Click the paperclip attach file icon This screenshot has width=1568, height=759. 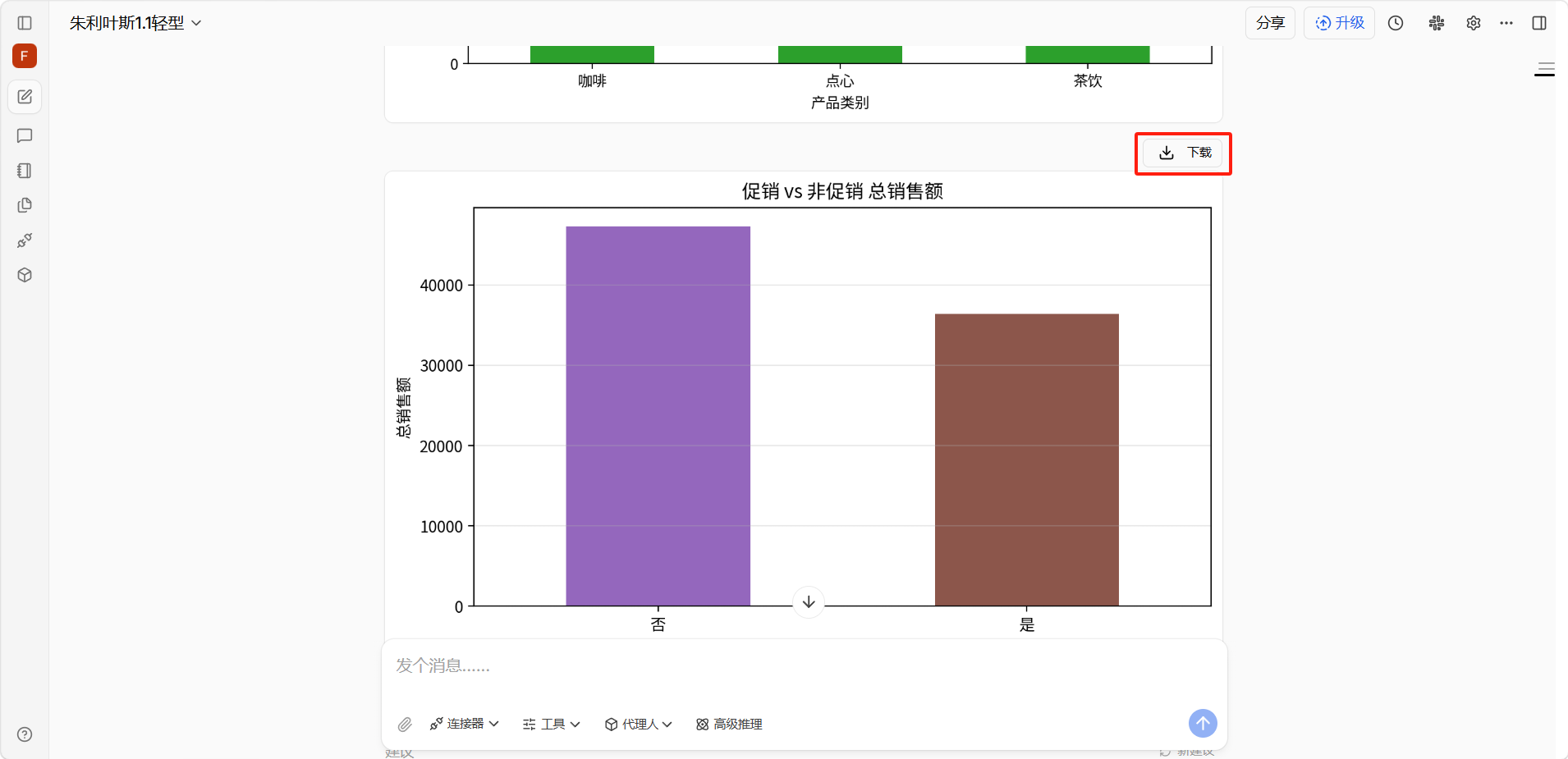point(405,725)
